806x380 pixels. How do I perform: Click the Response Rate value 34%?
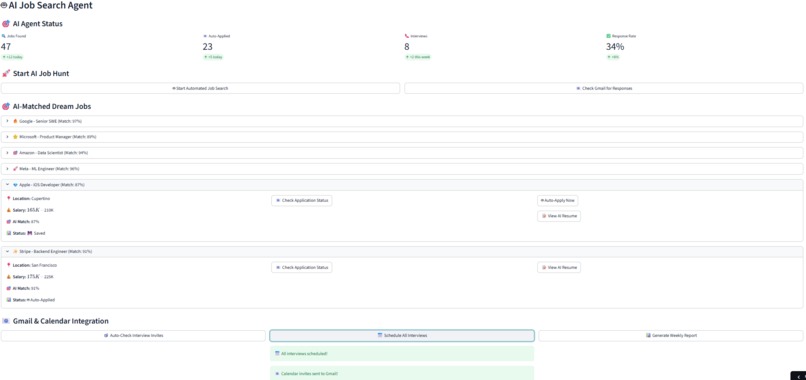click(x=615, y=47)
